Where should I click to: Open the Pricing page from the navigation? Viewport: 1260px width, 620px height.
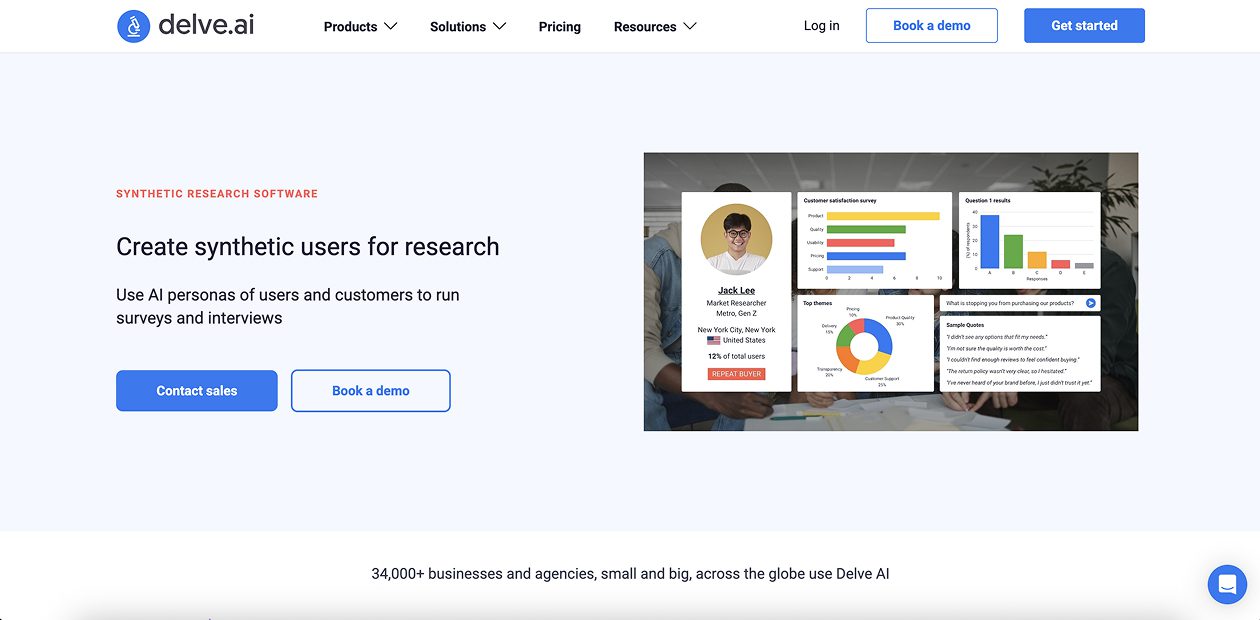[559, 27]
